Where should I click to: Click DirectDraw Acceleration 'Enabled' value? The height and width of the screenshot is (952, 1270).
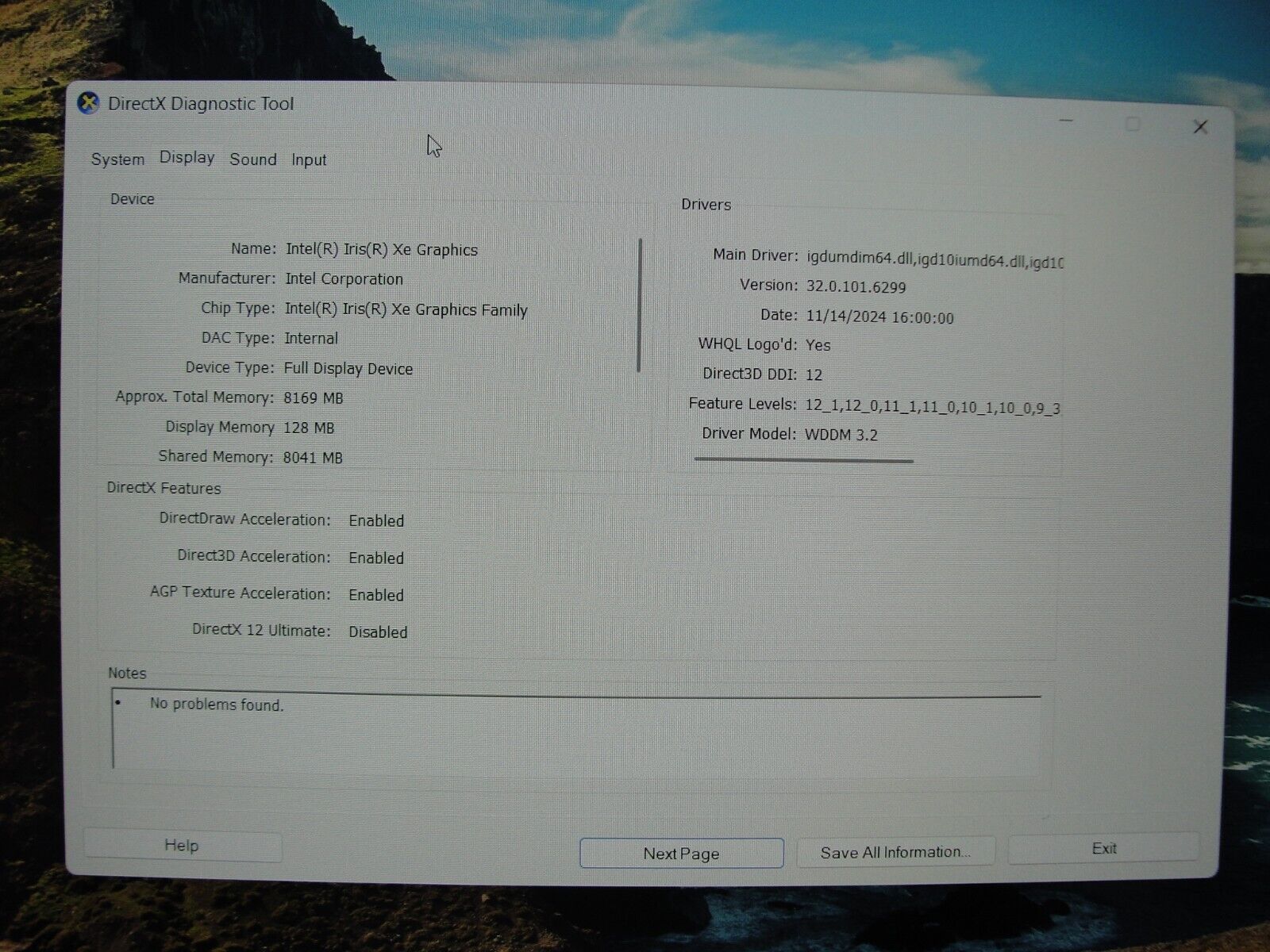[376, 521]
